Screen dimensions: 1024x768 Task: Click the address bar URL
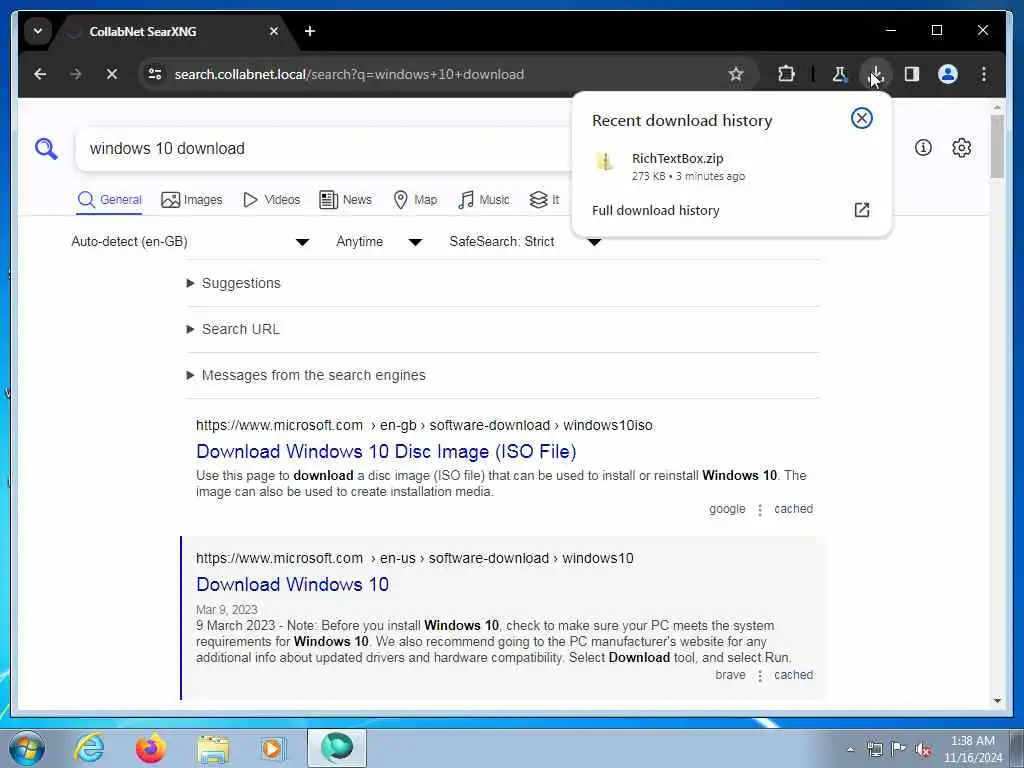pos(349,74)
